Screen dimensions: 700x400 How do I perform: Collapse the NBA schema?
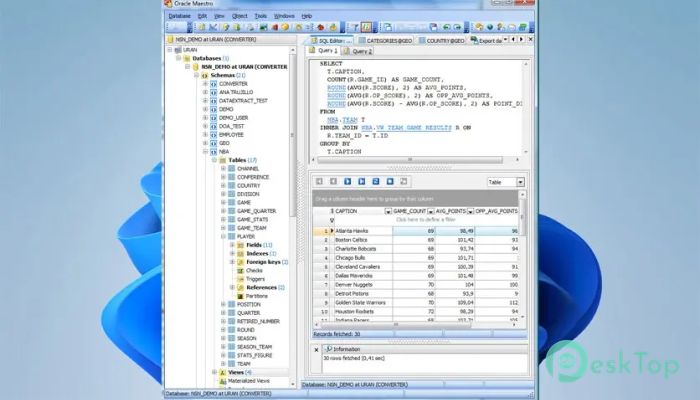205,152
